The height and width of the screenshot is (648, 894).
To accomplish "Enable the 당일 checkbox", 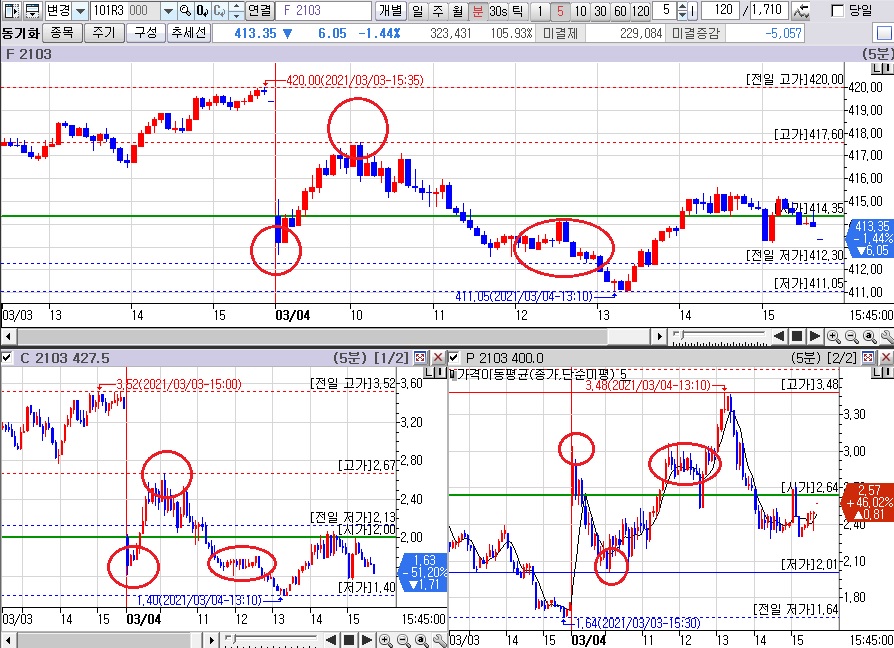I will pos(838,11).
